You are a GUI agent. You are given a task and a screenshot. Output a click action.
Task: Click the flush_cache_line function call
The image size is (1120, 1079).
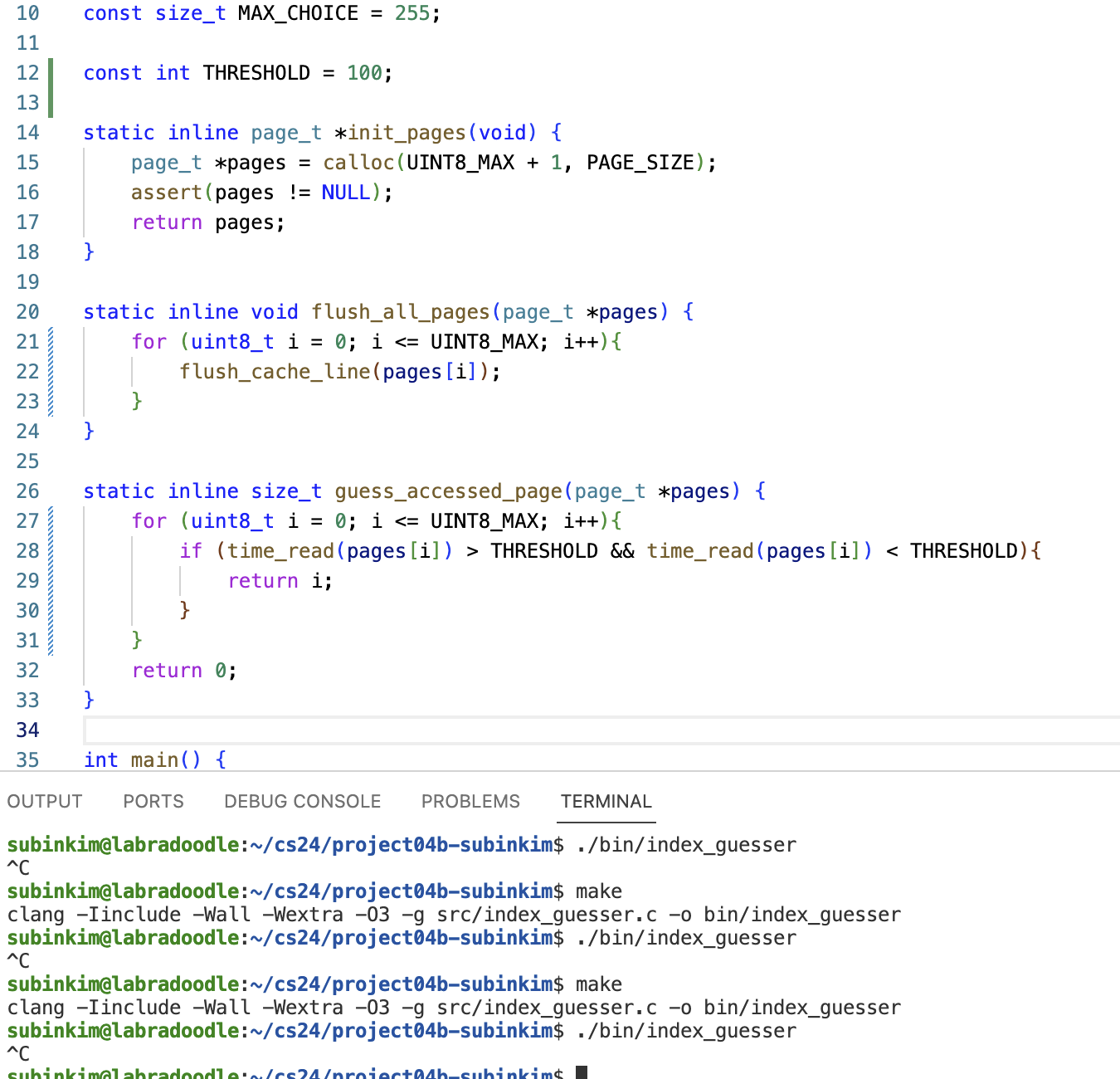click(275, 372)
